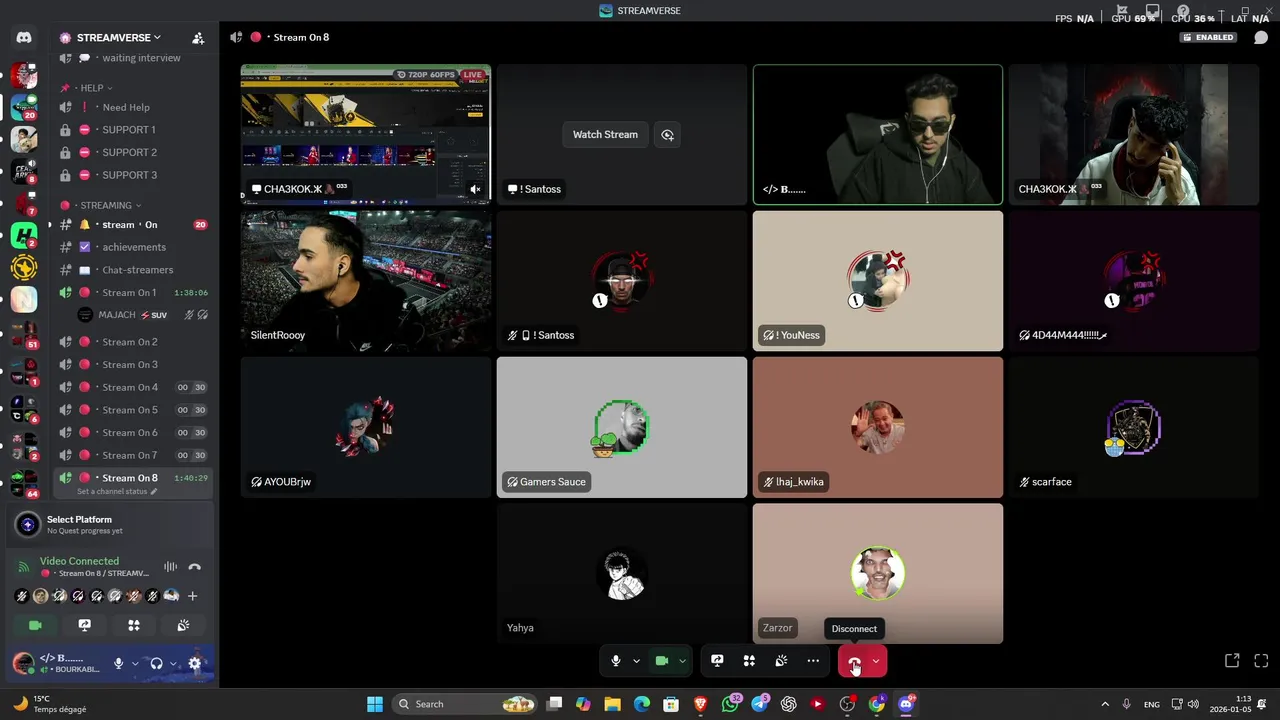Viewport: 1280px width, 720px height.
Task: Open microphone input options chevron in call bar
Action: (x=636, y=661)
